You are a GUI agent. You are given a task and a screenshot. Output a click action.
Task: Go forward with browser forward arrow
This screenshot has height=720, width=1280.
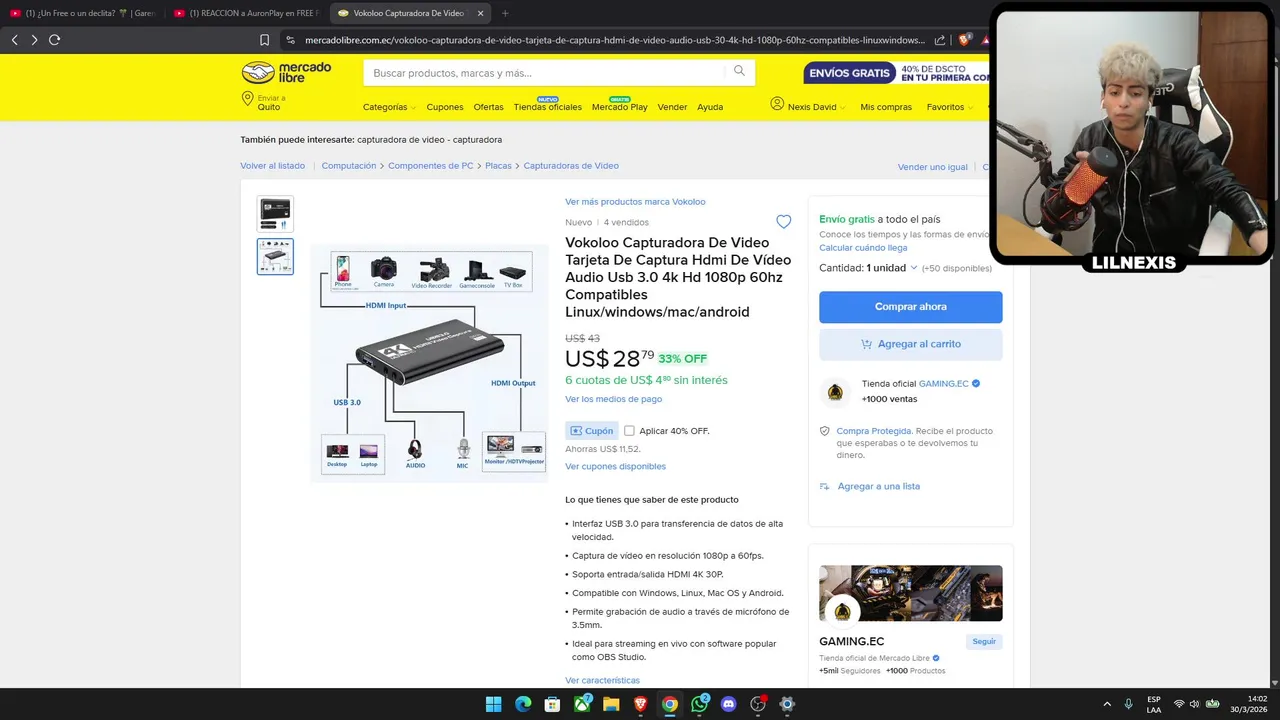point(34,40)
